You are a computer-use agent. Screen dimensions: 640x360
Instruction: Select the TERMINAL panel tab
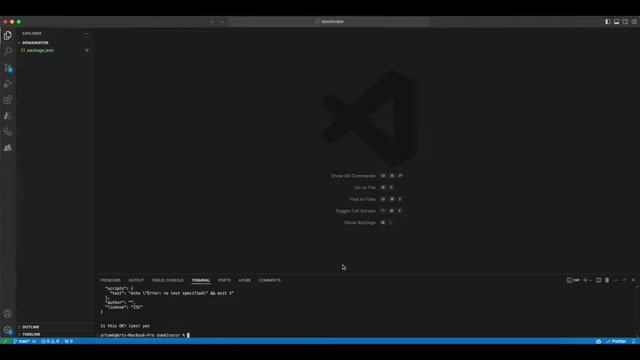201,280
